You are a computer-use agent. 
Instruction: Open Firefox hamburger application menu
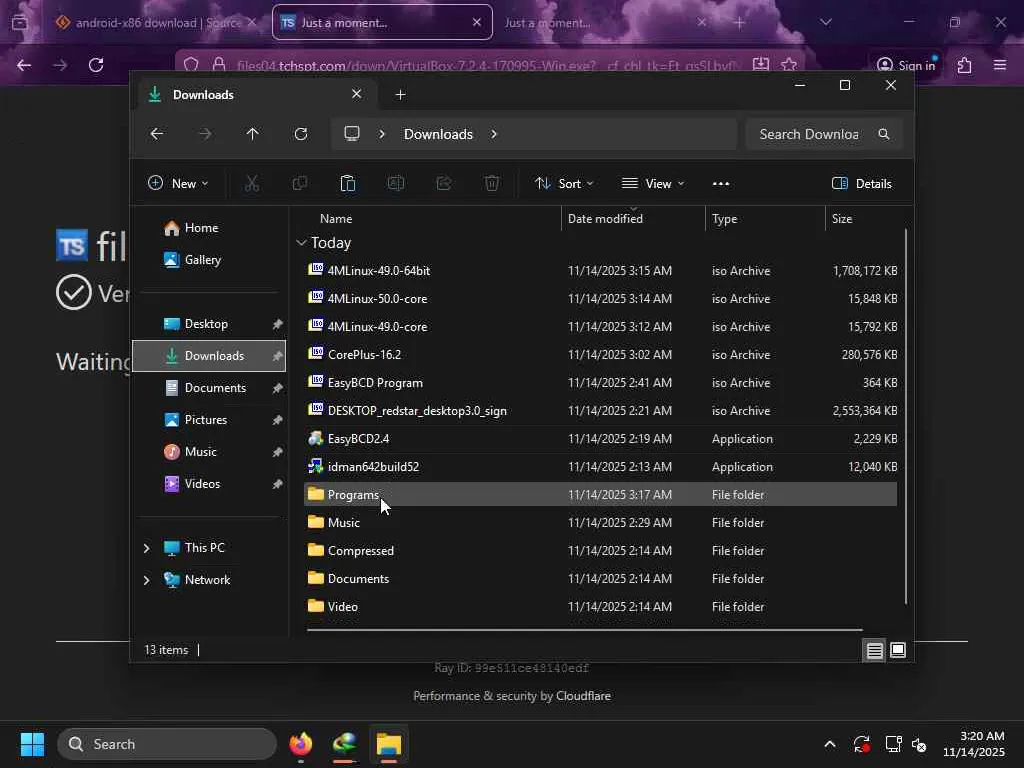click(x=1000, y=65)
